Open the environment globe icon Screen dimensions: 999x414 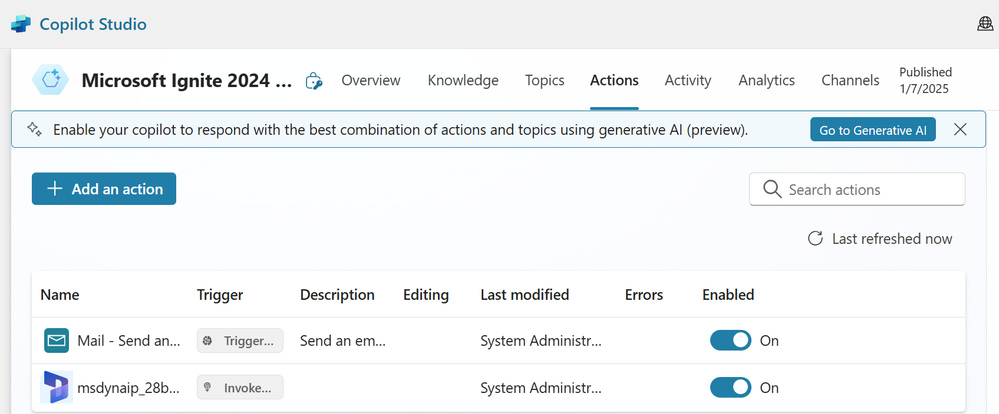984,24
